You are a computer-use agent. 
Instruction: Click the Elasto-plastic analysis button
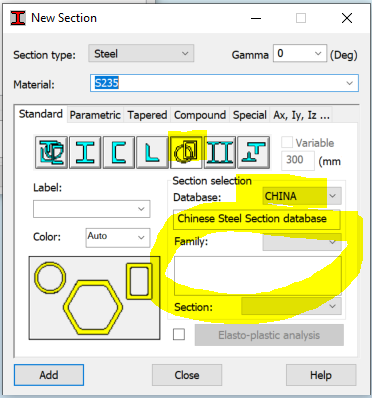point(269,335)
